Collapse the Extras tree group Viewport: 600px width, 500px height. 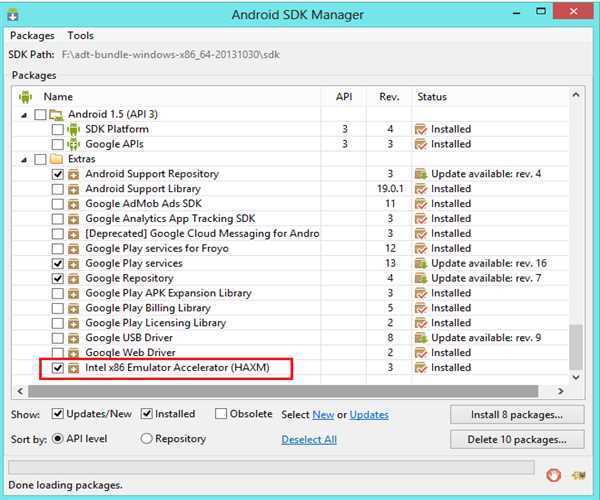point(24,159)
